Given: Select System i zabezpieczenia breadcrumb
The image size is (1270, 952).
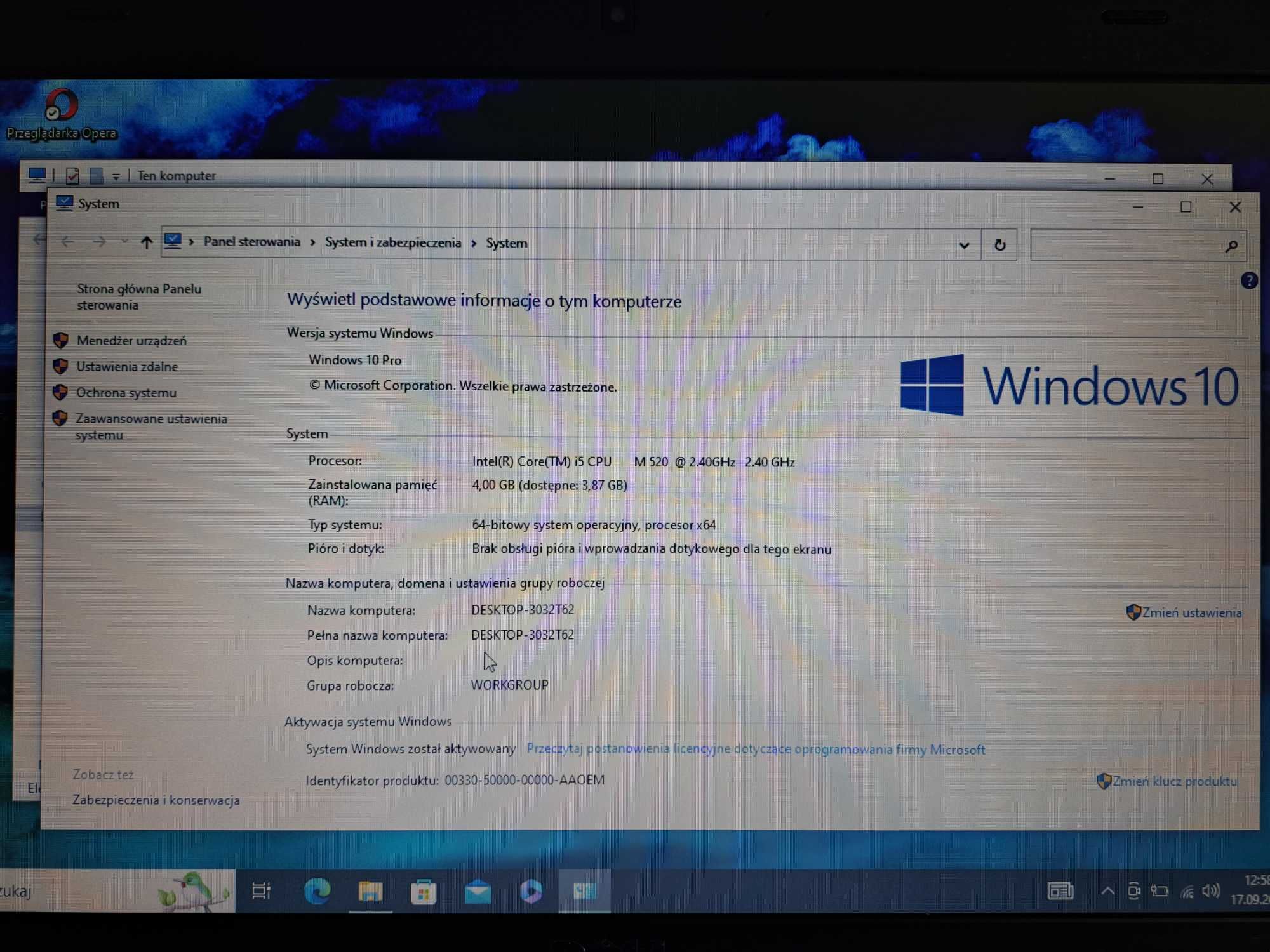Looking at the screenshot, I should pos(393,242).
